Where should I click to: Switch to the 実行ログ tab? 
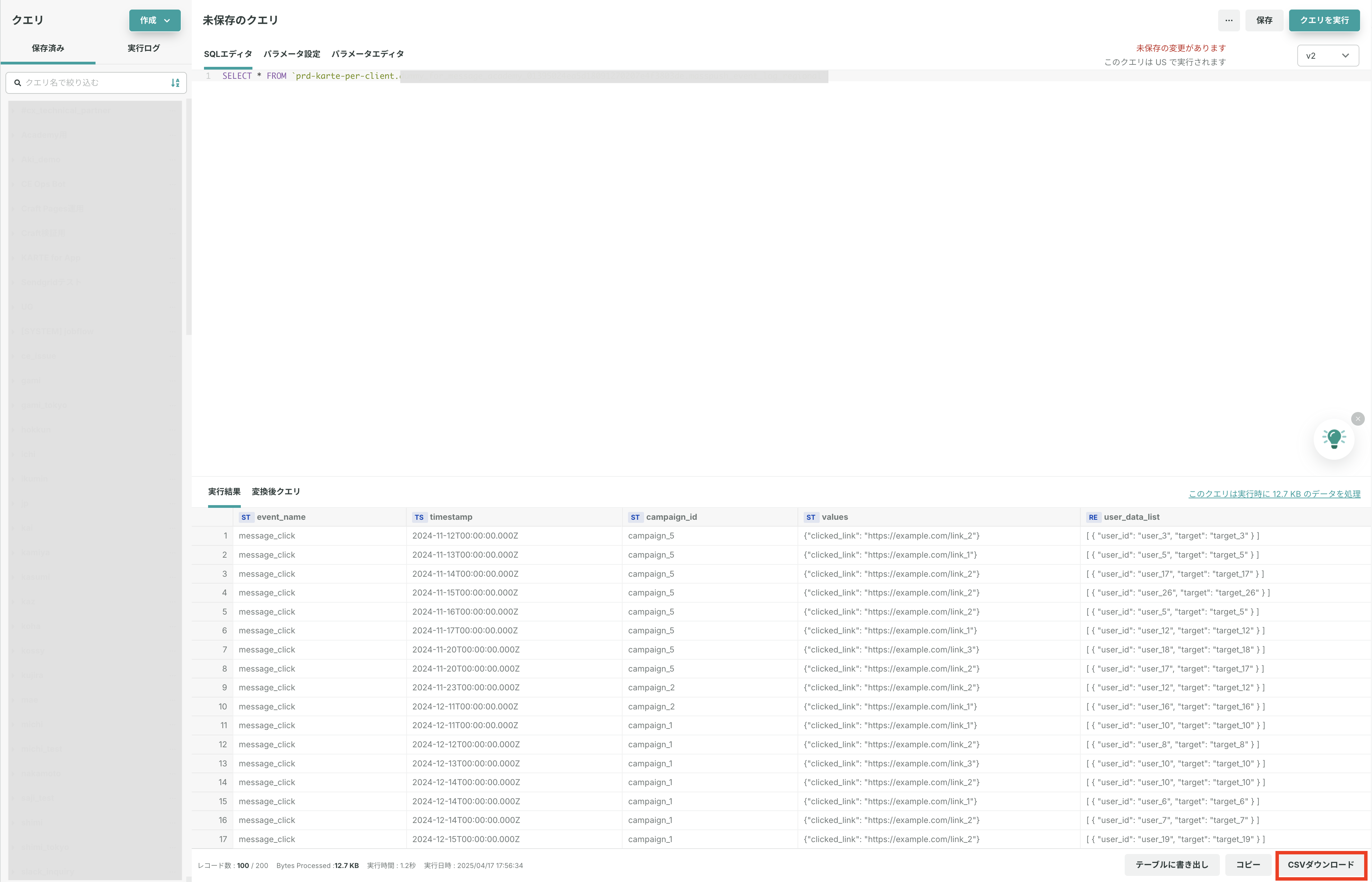143,48
